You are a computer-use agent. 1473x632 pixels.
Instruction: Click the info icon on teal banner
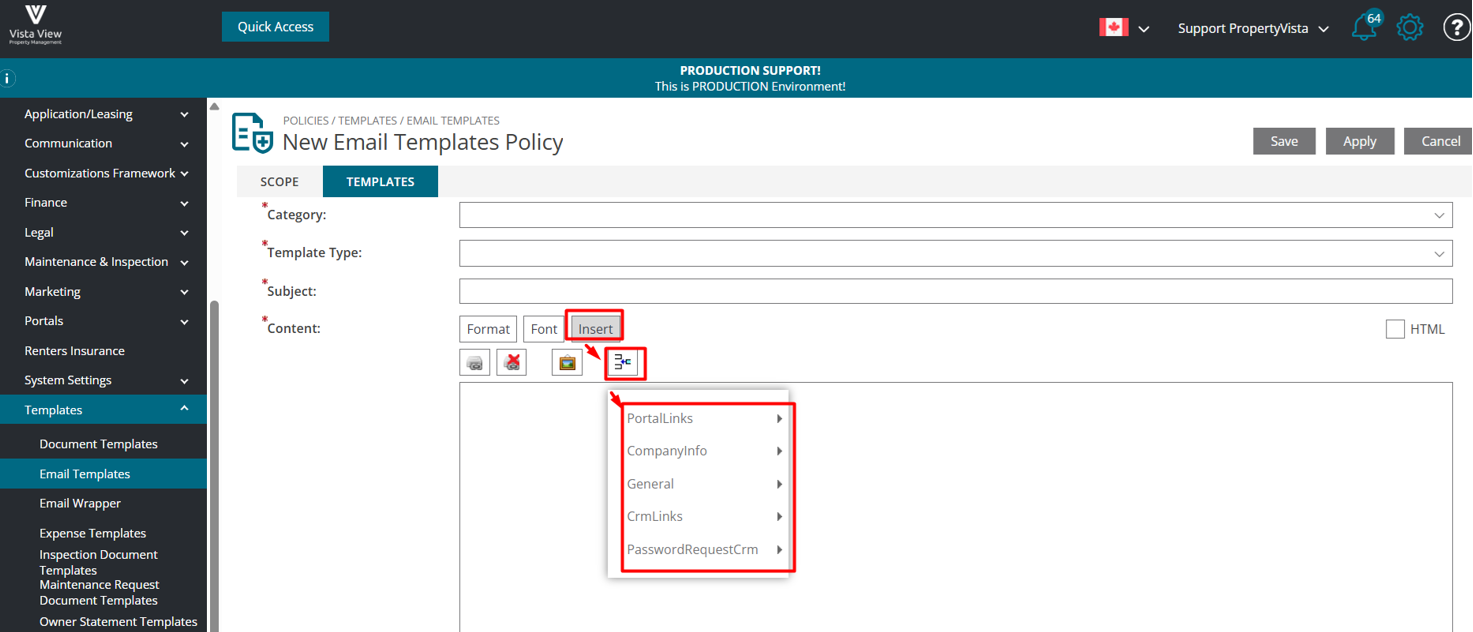pyautogui.click(x=8, y=78)
